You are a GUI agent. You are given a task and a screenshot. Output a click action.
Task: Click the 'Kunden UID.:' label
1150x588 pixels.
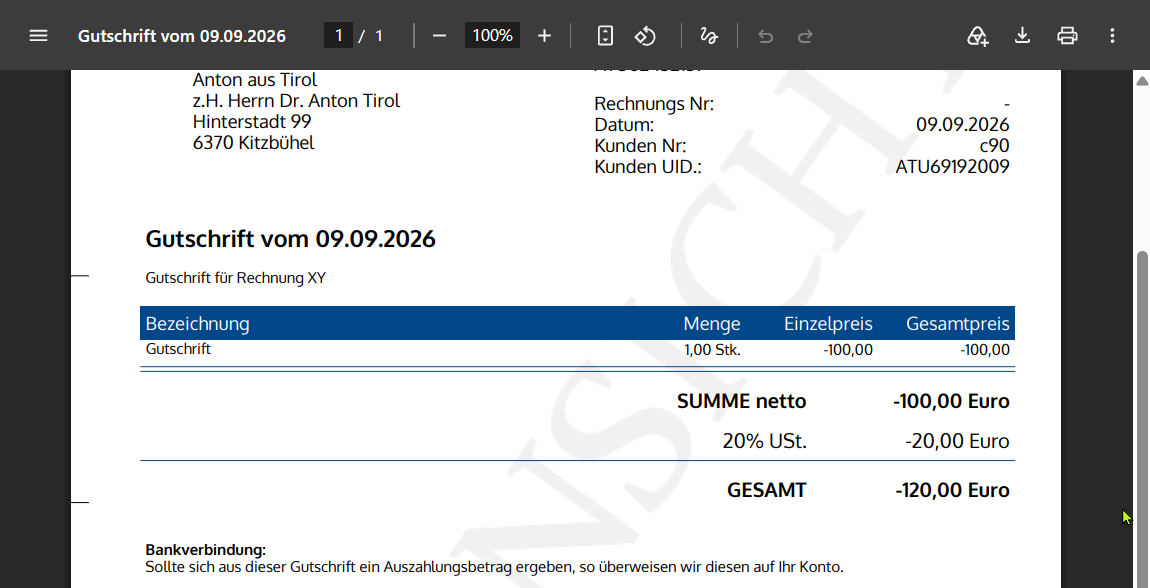(x=648, y=166)
